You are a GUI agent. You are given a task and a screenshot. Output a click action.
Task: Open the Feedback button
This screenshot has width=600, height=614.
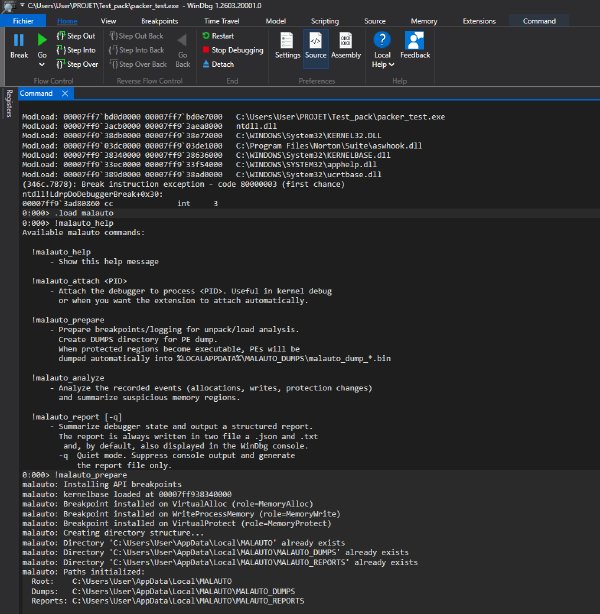coord(415,45)
